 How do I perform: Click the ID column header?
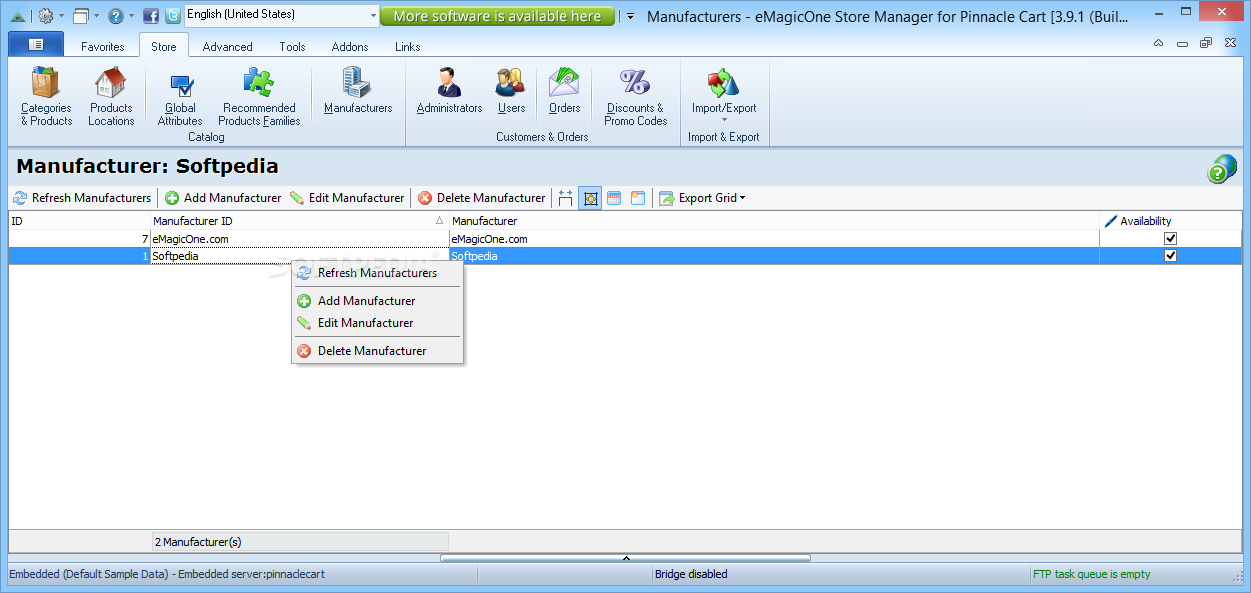[x=79, y=221]
